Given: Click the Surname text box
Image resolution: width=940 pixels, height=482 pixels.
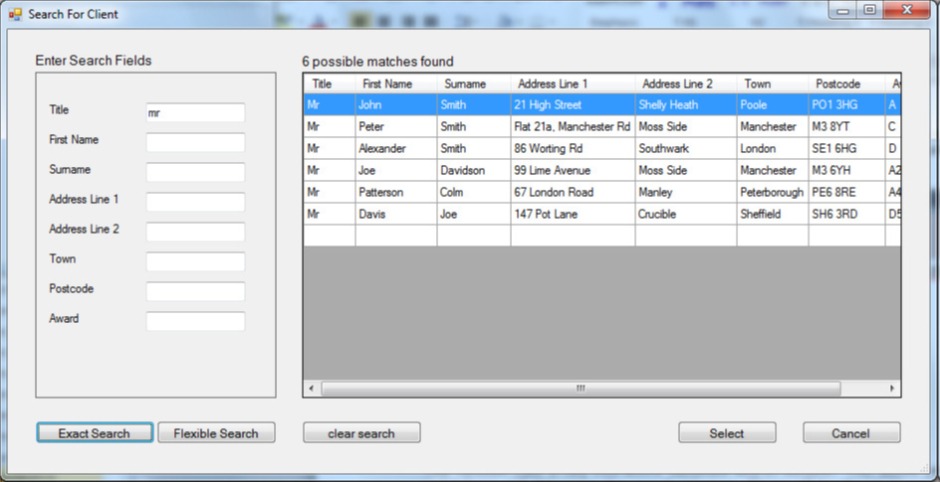Looking at the screenshot, I should click(195, 172).
